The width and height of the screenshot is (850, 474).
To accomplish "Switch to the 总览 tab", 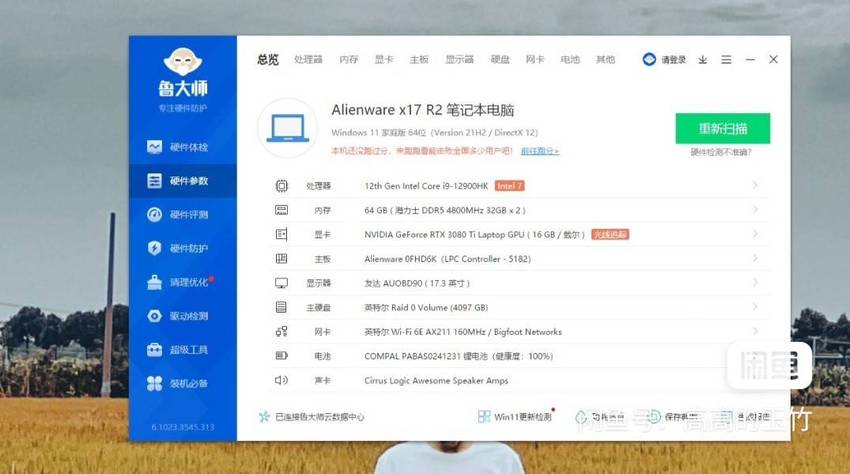I will point(268,60).
